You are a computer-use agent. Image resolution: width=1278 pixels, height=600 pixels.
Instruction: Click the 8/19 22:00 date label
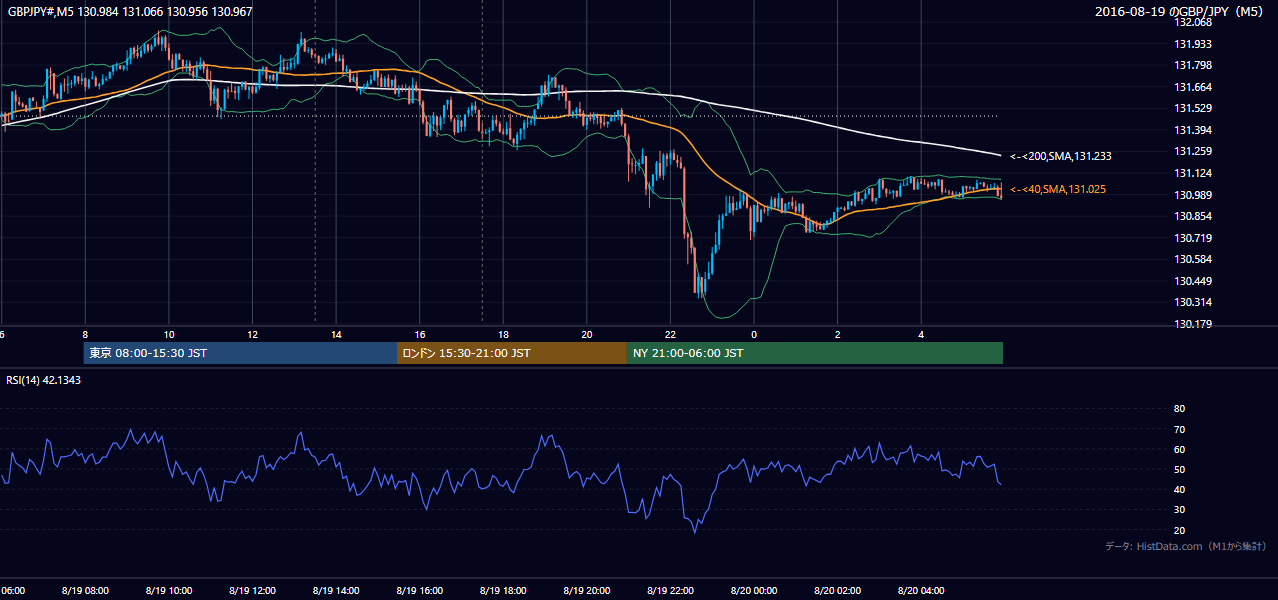pyautogui.click(x=670, y=590)
